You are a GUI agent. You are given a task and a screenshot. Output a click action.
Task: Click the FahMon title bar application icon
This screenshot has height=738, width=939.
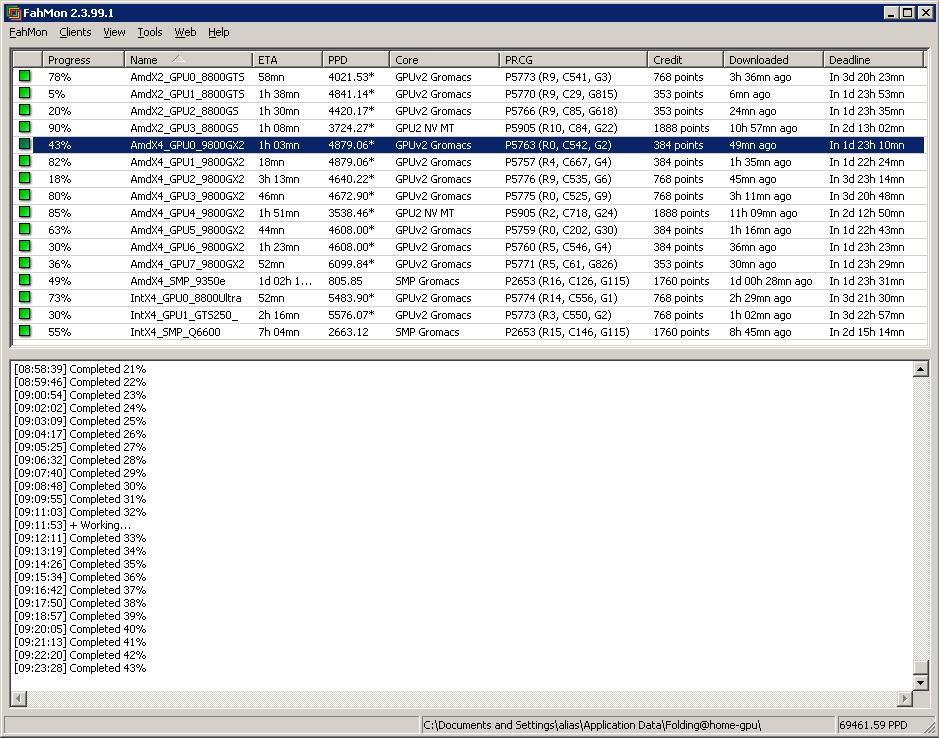(x=13, y=13)
